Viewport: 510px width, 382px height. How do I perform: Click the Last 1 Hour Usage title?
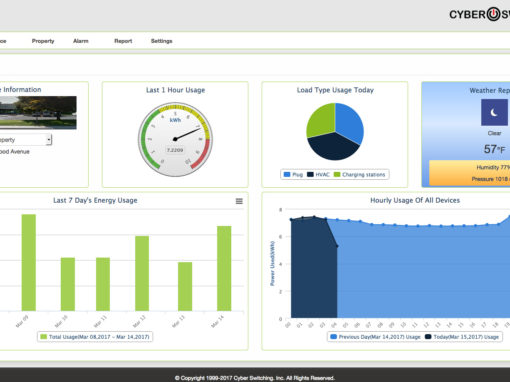pyautogui.click(x=175, y=90)
